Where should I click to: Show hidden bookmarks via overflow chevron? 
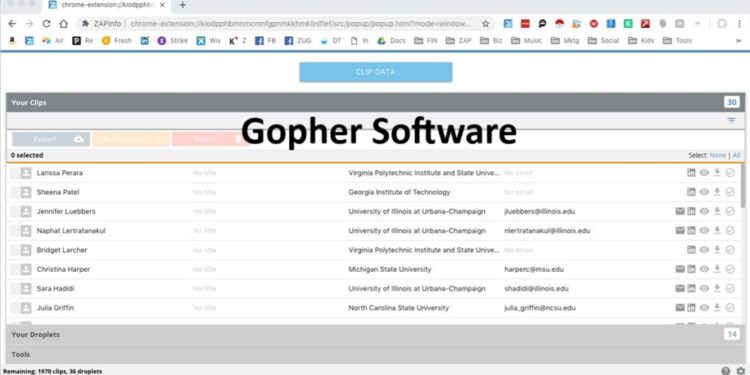pyautogui.click(x=739, y=41)
